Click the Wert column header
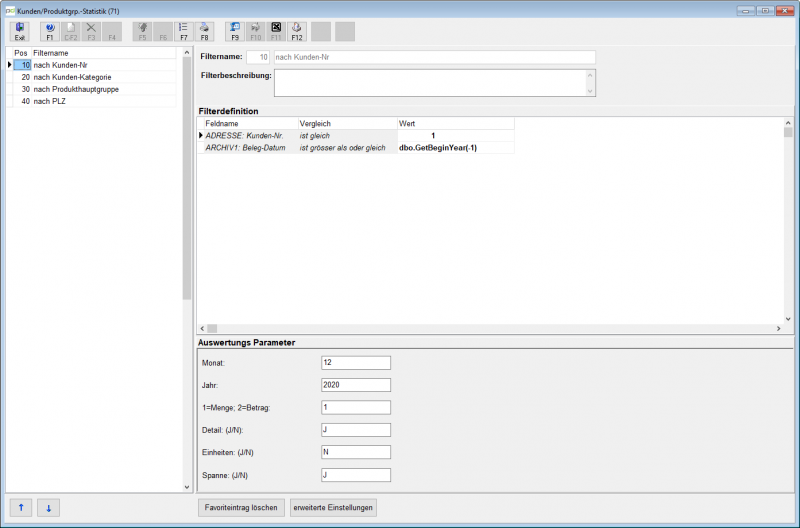This screenshot has width=800, height=528. coord(456,123)
